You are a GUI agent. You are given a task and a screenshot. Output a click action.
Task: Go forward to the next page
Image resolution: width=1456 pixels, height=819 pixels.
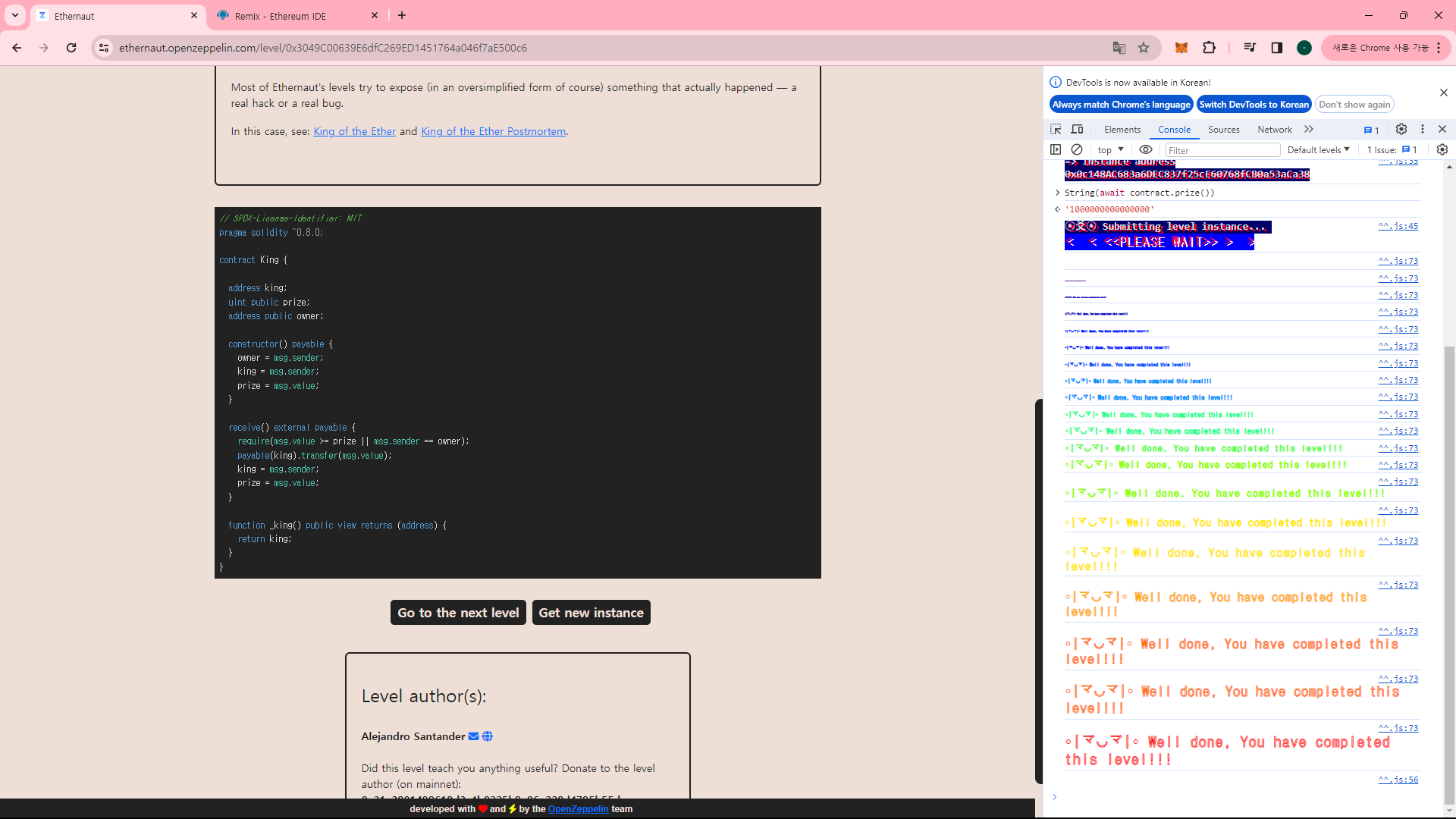coord(44,48)
